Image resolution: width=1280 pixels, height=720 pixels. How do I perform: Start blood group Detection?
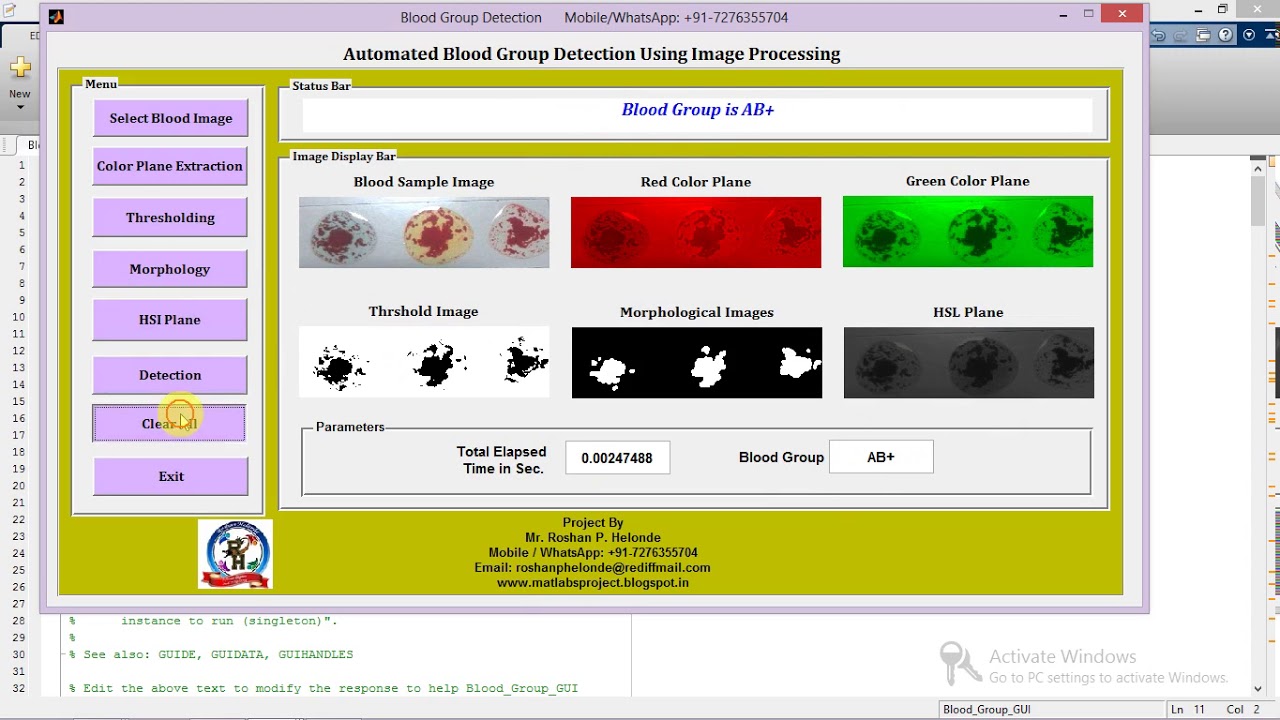[x=170, y=375]
